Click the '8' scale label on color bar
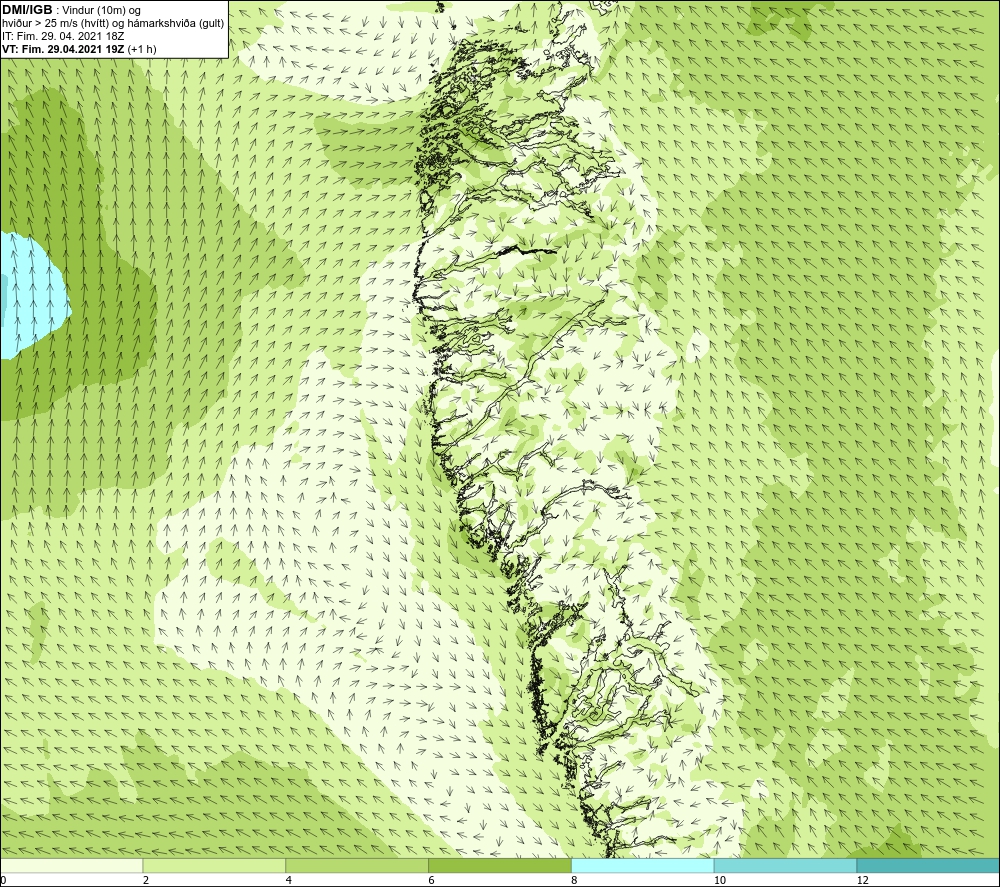 click(575, 880)
